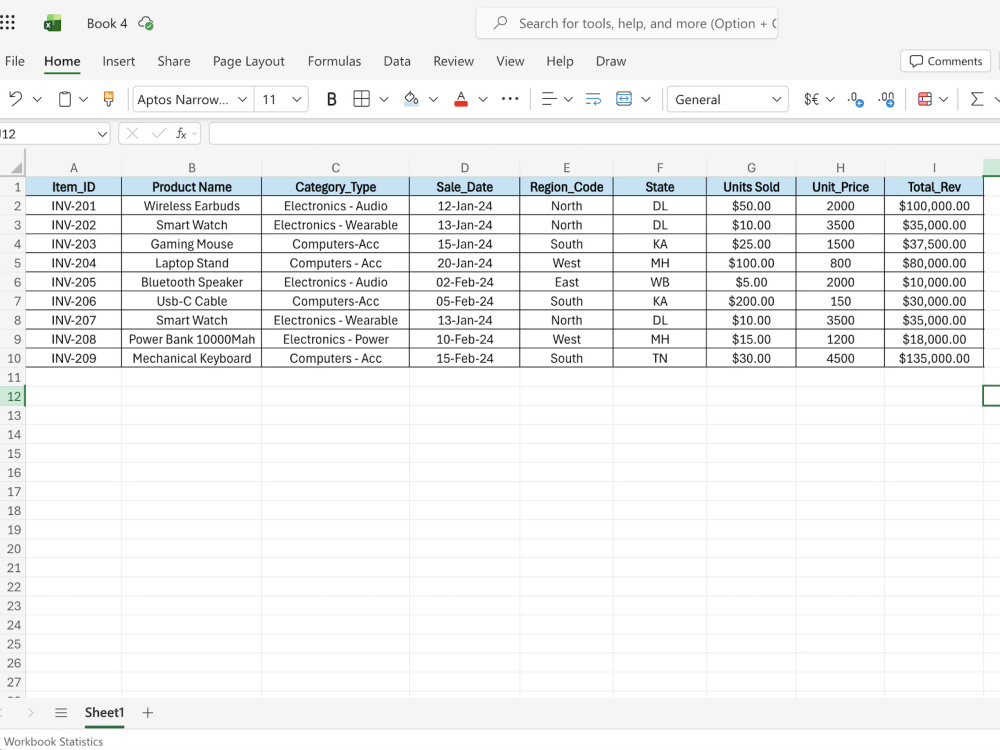Click the formula bar confirm checkmark

pos(158,133)
